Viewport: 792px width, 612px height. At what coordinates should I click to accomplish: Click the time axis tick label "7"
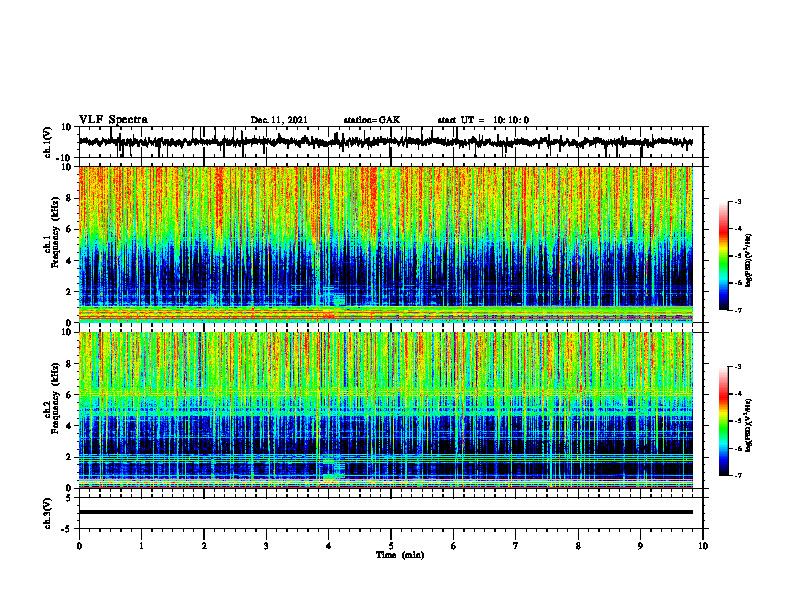click(516, 546)
